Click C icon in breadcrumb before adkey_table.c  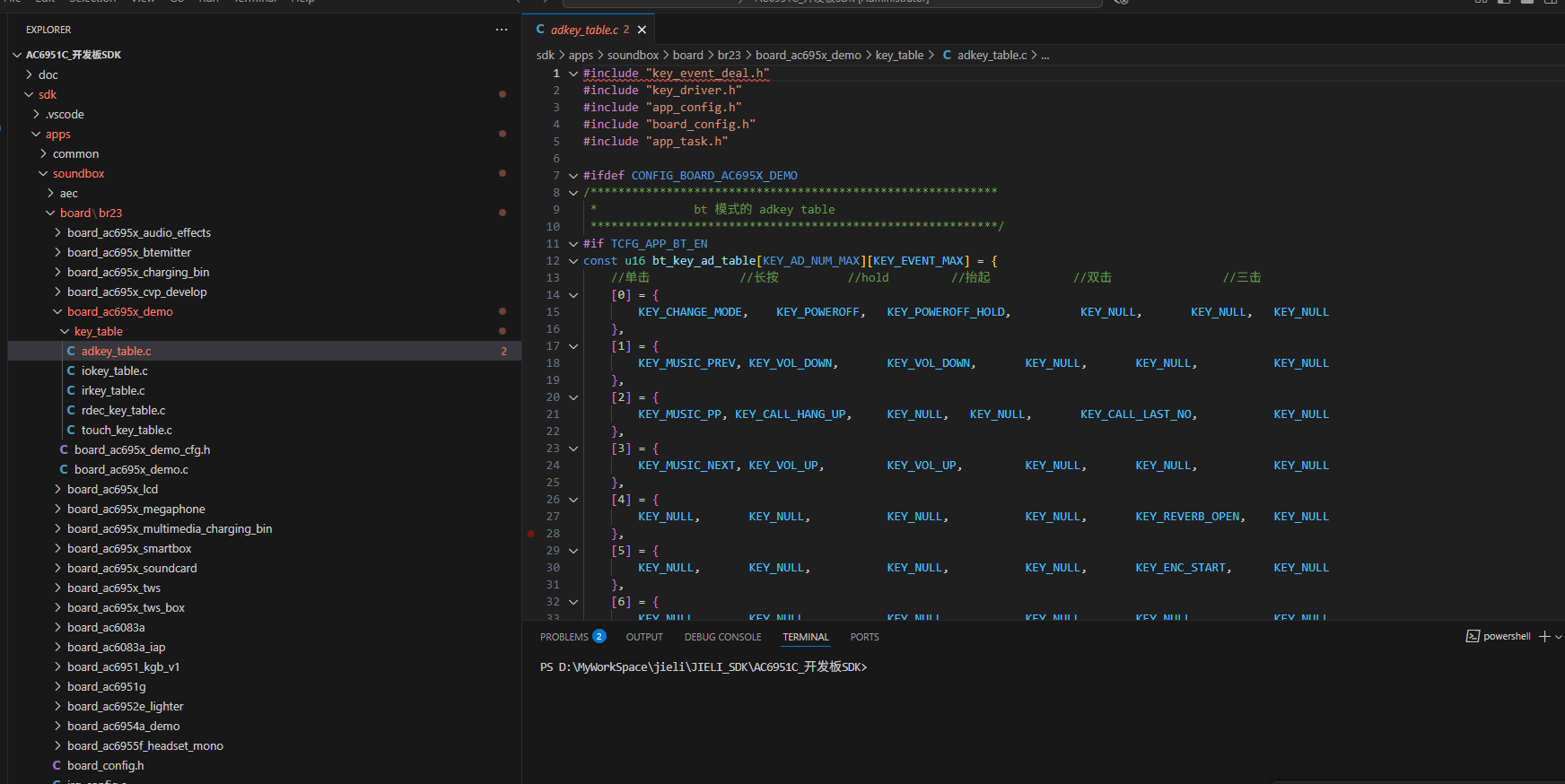(x=947, y=55)
